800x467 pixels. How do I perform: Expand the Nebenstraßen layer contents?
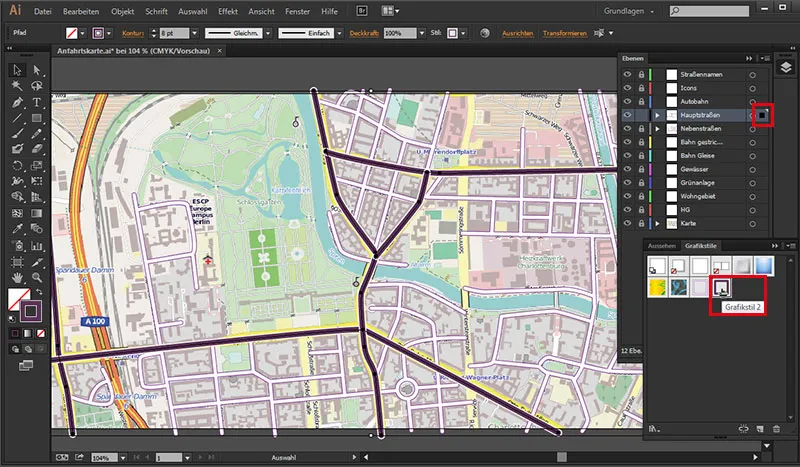point(657,130)
